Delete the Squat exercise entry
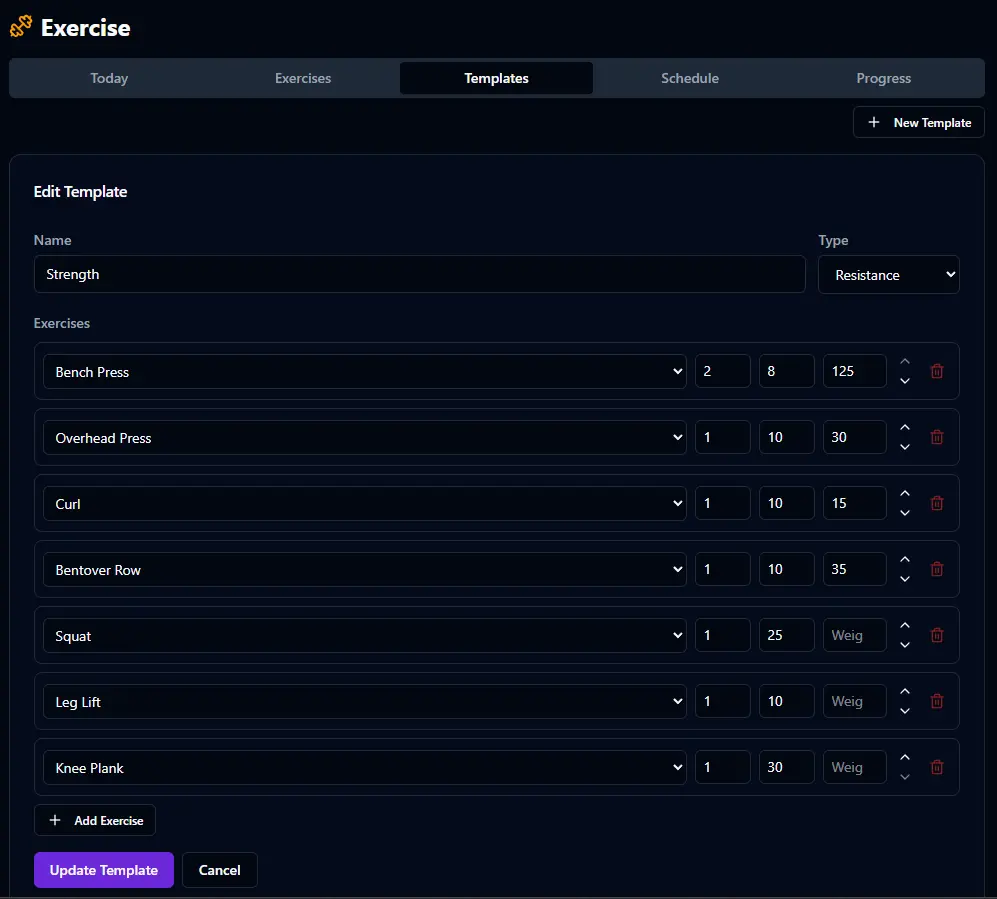 point(936,635)
